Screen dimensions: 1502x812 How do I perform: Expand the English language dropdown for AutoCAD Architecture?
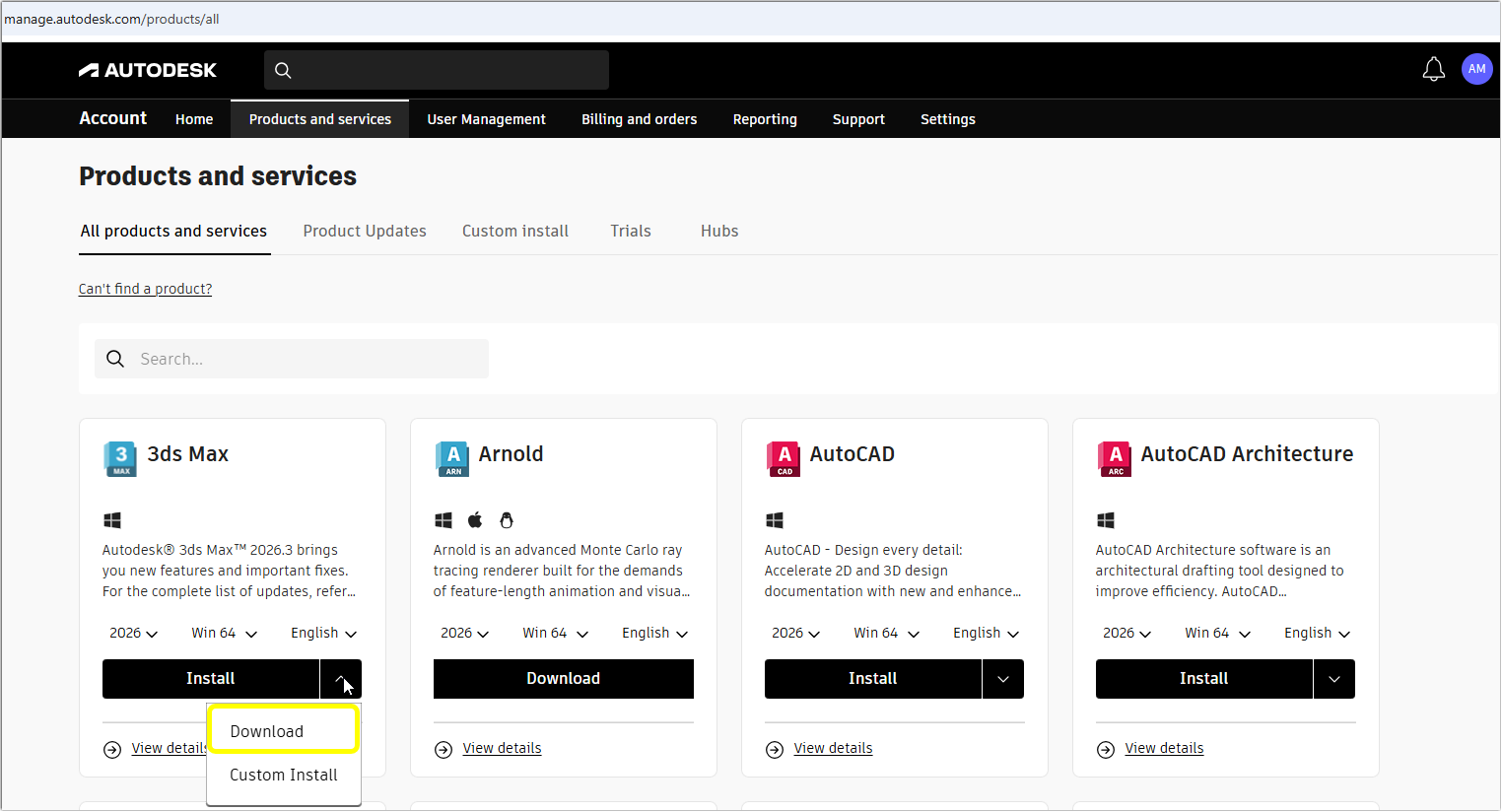coord(1316,632)
